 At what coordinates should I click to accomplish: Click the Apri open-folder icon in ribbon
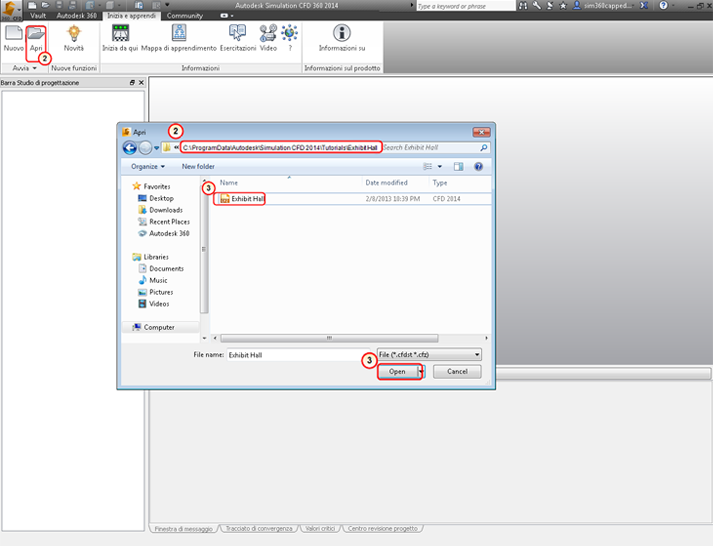36,33
